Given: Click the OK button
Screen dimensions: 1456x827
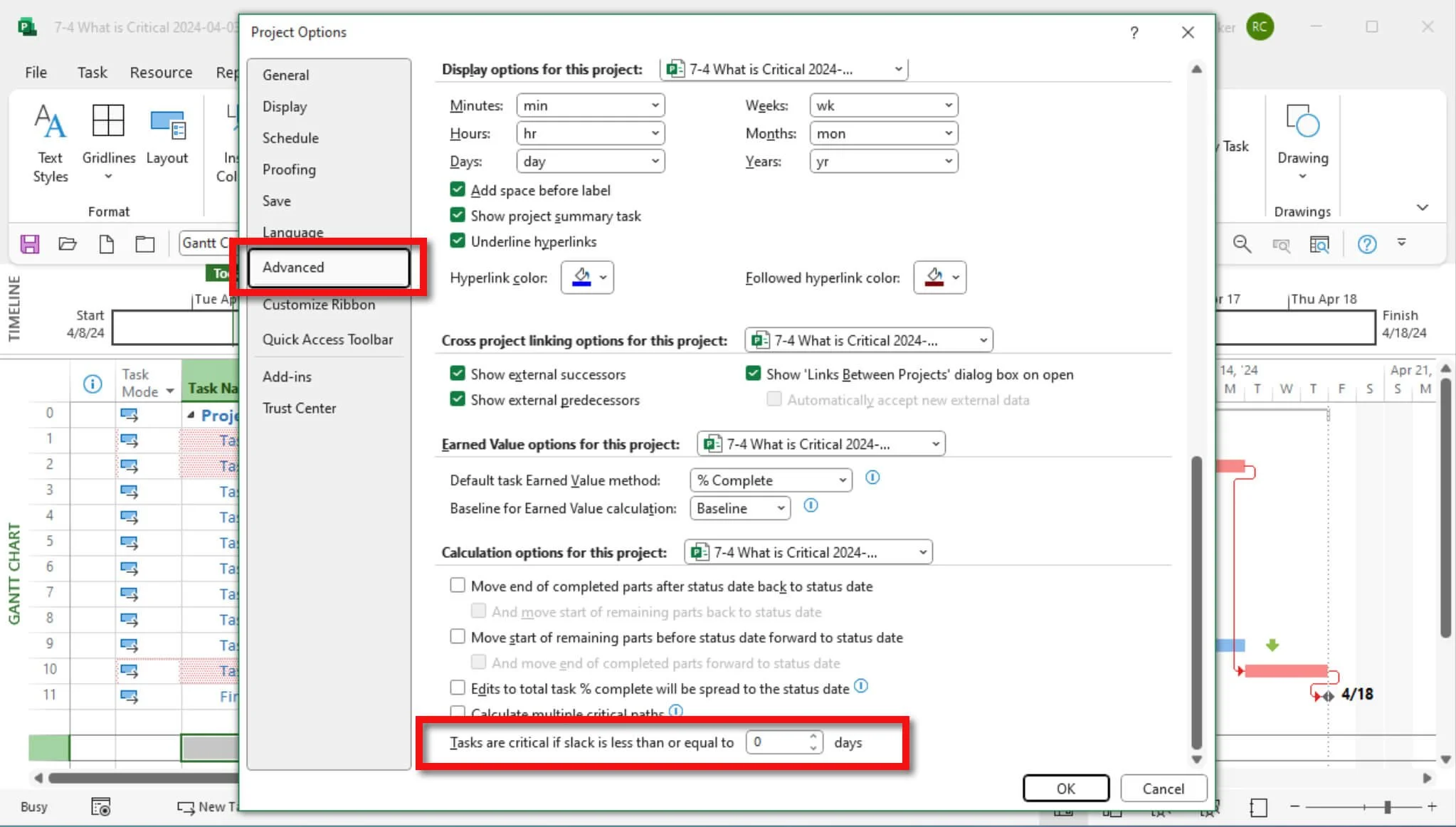Looking at the screenshot, I should click(x=1065, y=789).
